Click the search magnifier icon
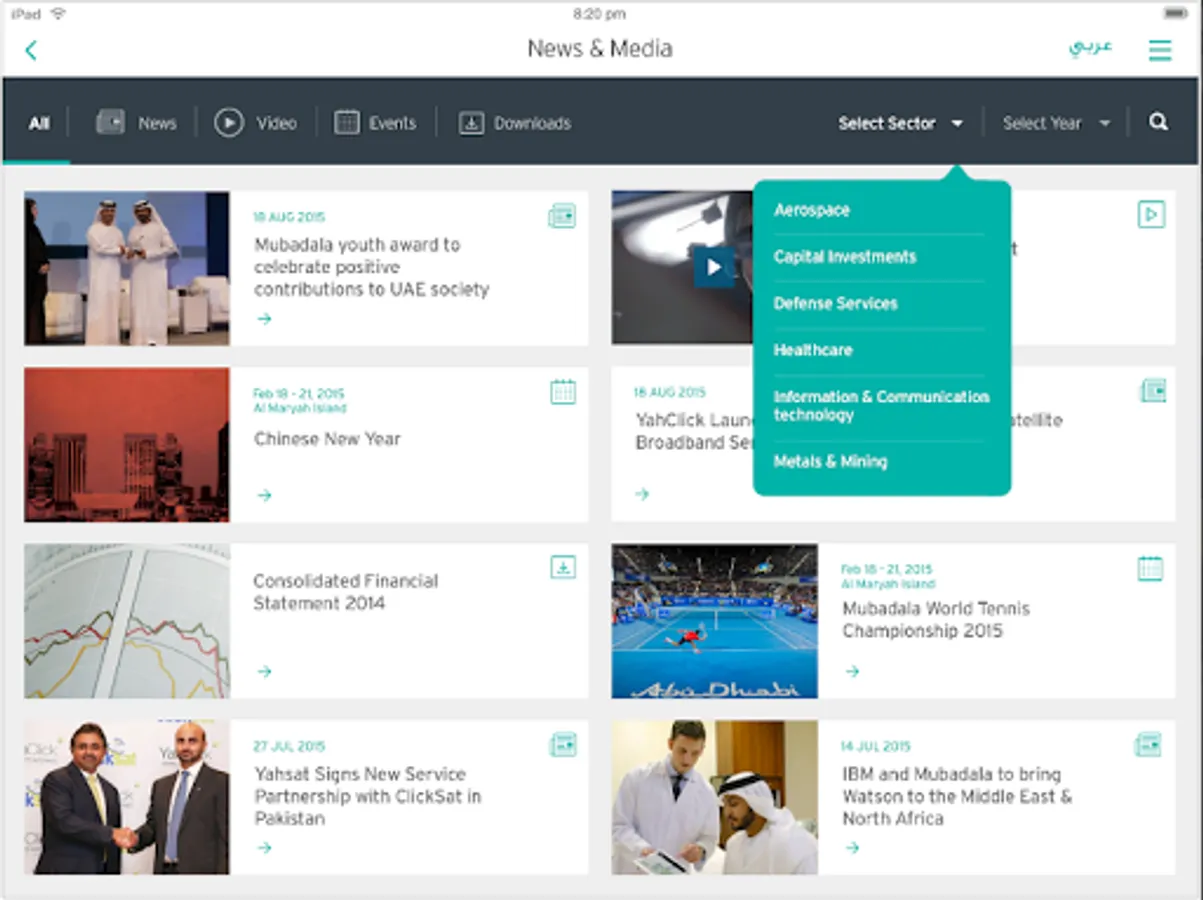The width and height of the screenshot is (1203, 900). coord(1158,122)
